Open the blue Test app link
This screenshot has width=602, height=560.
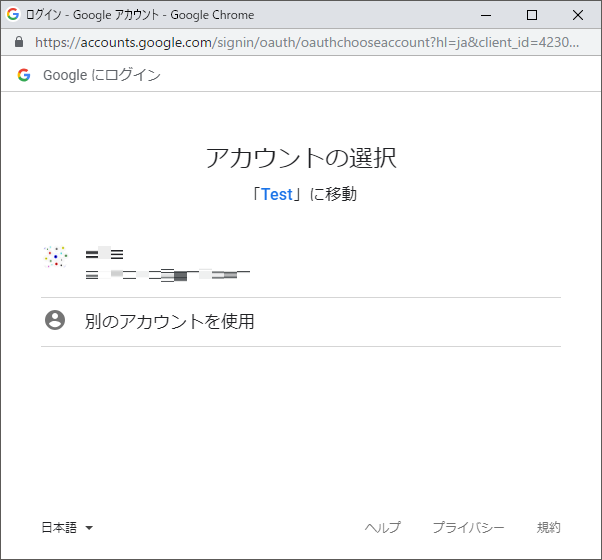[x=277, y=194]
